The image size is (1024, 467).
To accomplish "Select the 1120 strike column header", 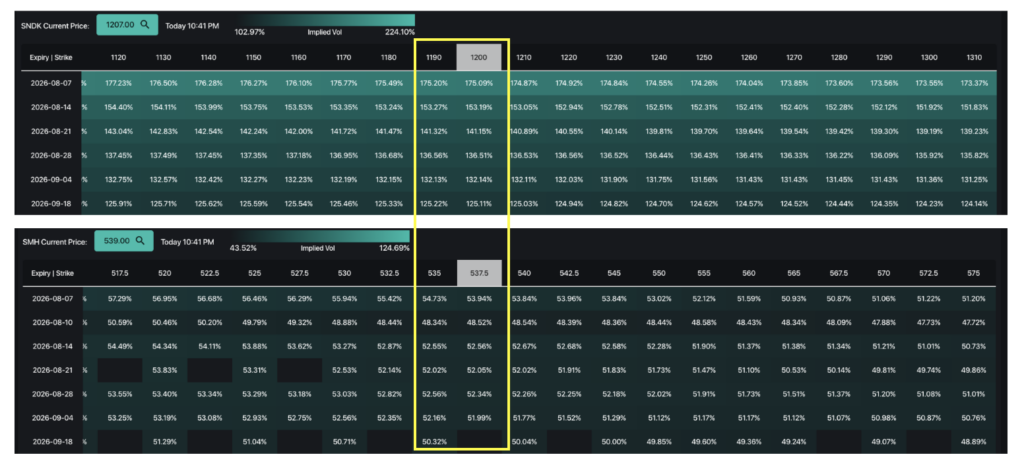I will coord(118,57).
